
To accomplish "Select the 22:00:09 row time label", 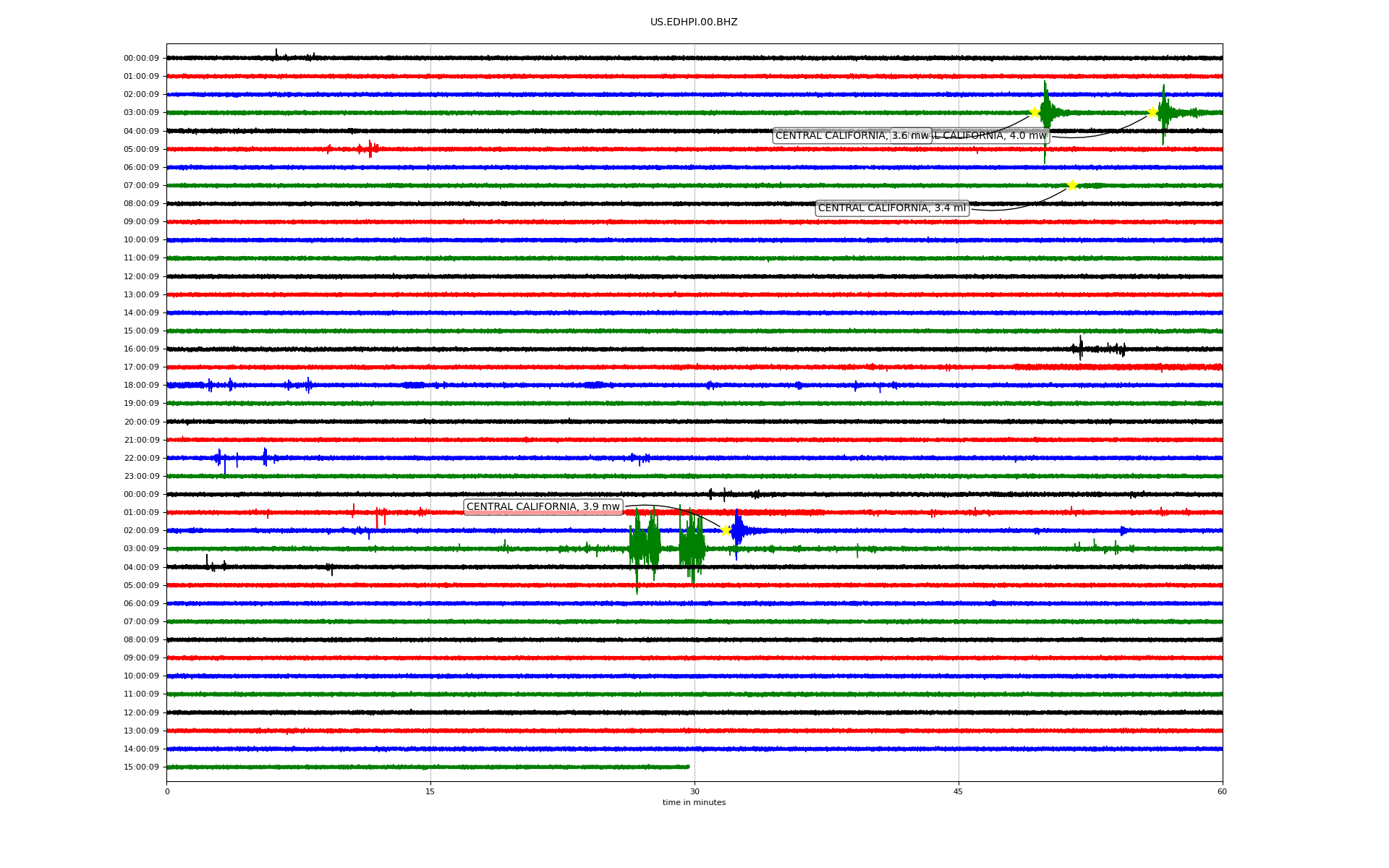I will (x=141, y=458).
